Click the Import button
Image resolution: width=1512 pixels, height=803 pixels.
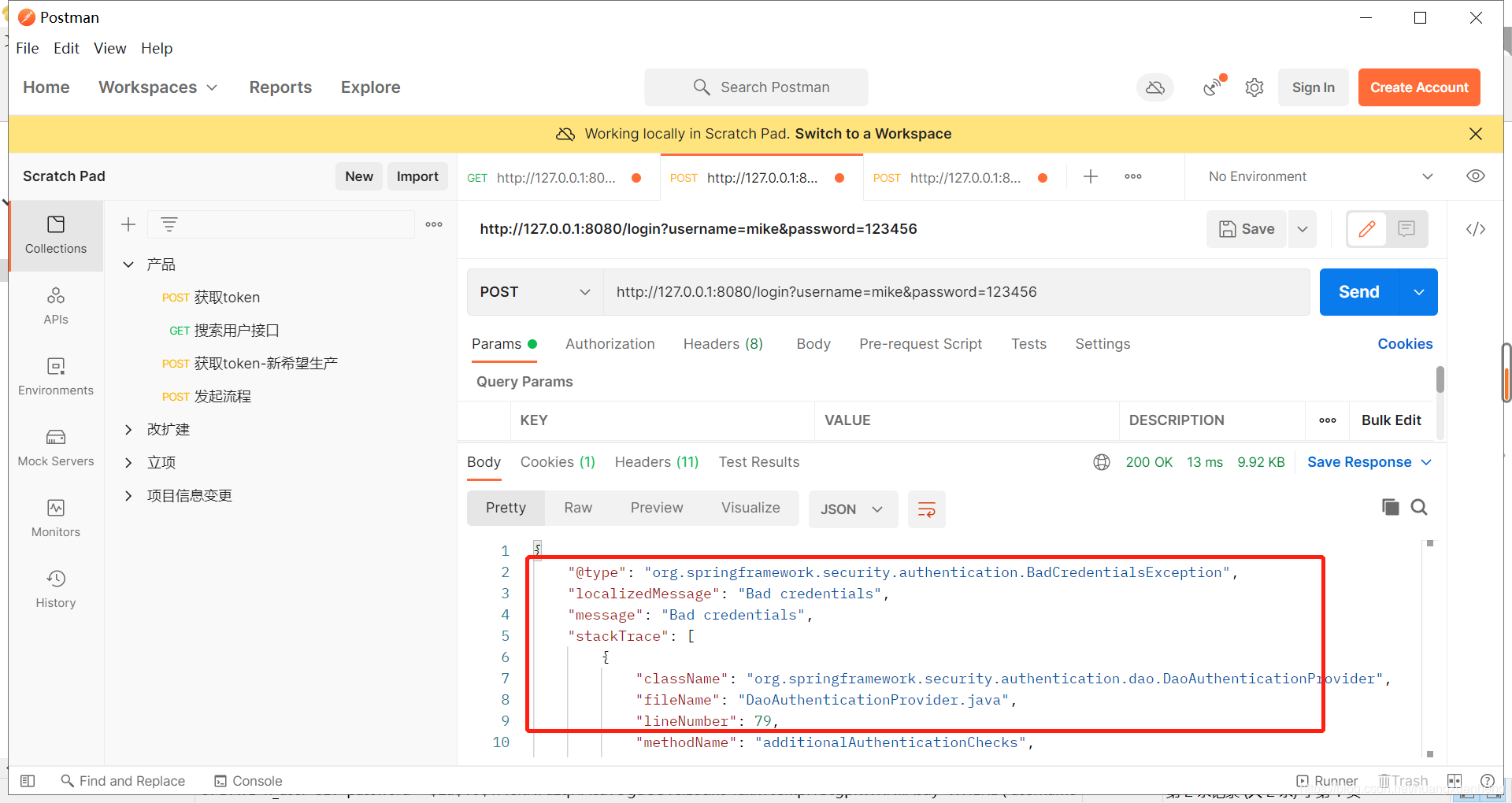click(417, 176)
